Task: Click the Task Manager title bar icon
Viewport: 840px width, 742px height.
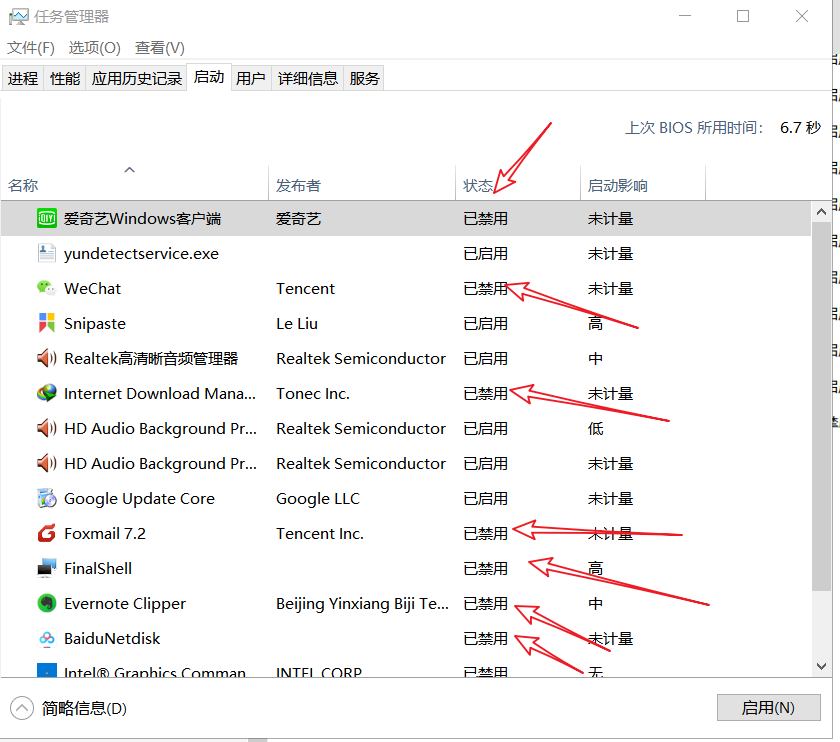Action: [x=18, y=17]
